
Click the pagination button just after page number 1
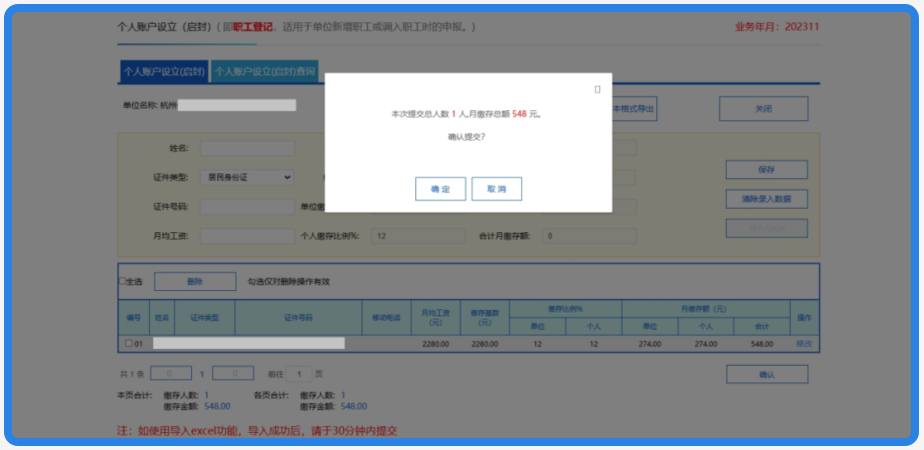pyautogui.click(x=233, y=373)
